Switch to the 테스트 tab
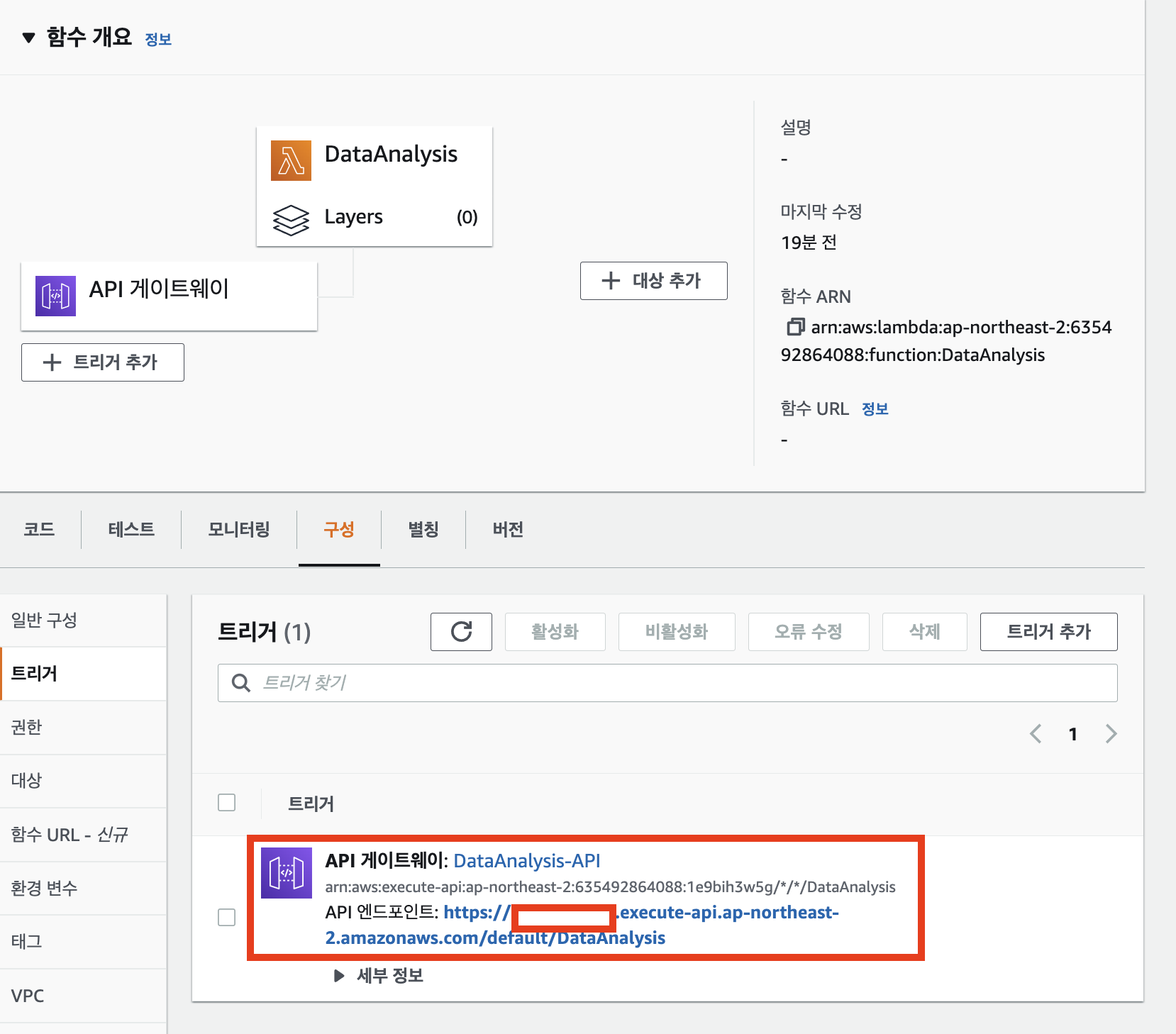 131,530
